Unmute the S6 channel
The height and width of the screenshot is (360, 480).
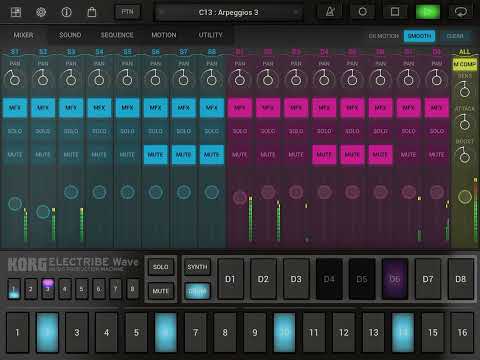point(155,155)
